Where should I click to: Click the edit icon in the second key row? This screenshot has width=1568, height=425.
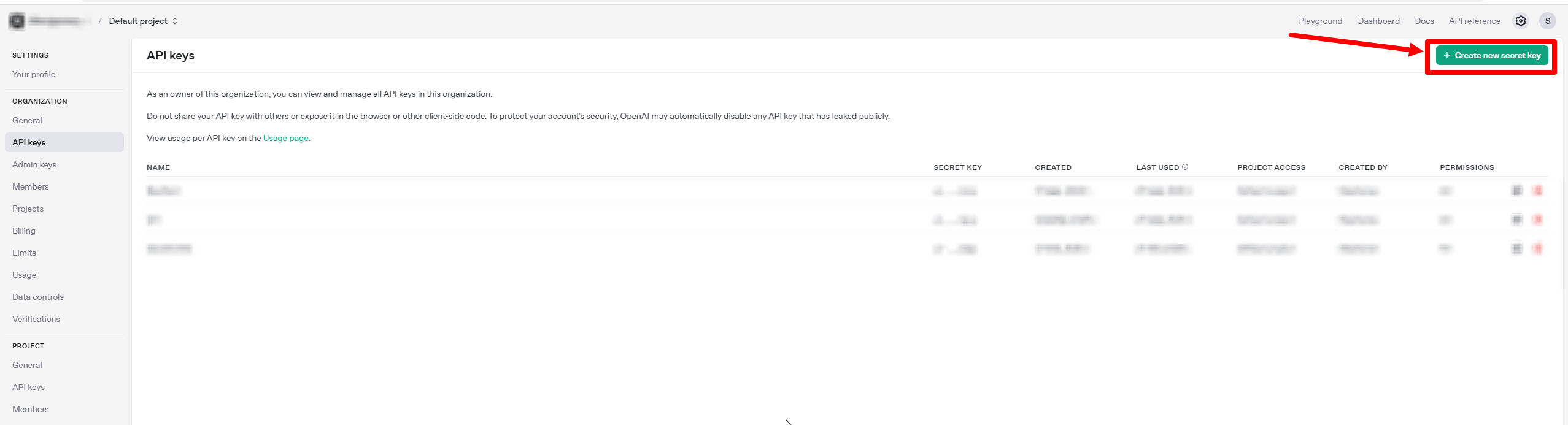pyautogui.click(x=1516, y=220)
